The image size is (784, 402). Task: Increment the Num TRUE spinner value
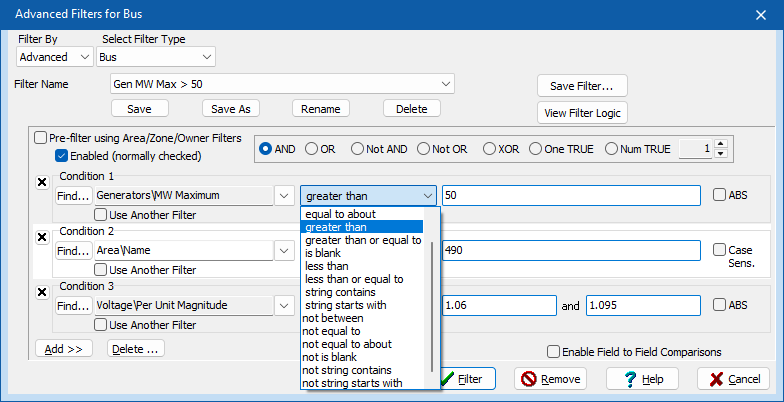(720, 143)
